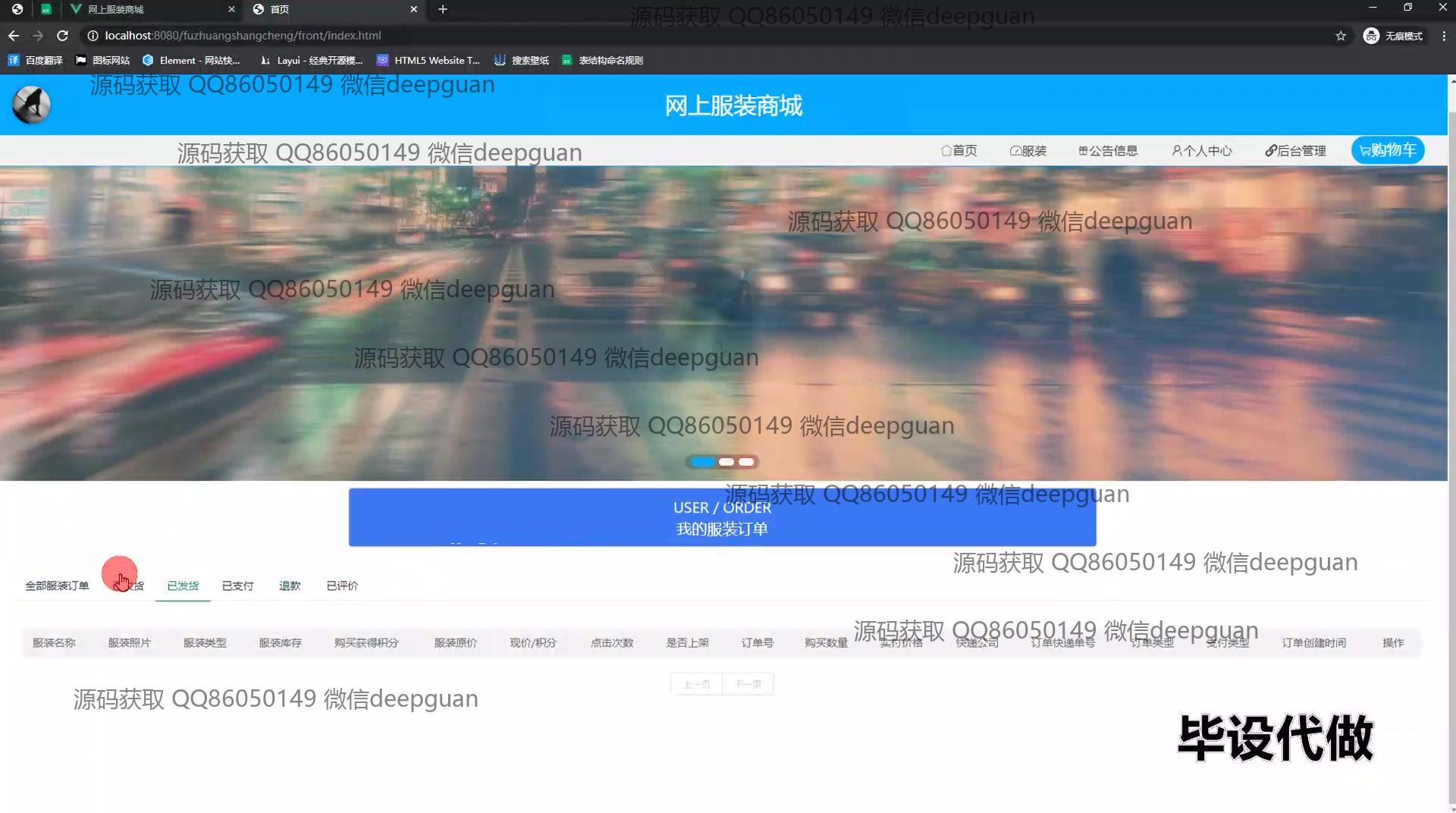This screenshot has width=1456, height=813.
Task: Reload the page with refresh icon
Action: coord(62,36)
